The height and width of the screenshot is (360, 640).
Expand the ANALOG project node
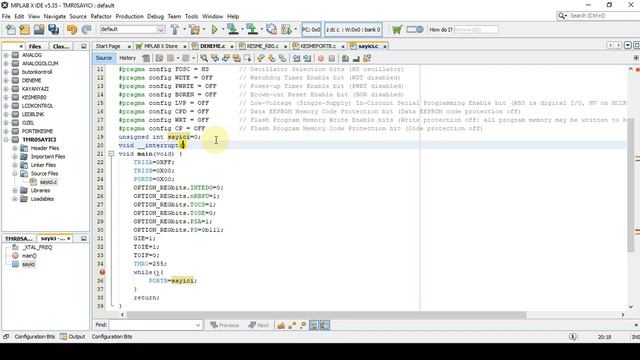pyautogui.click(x=6, y=55)
